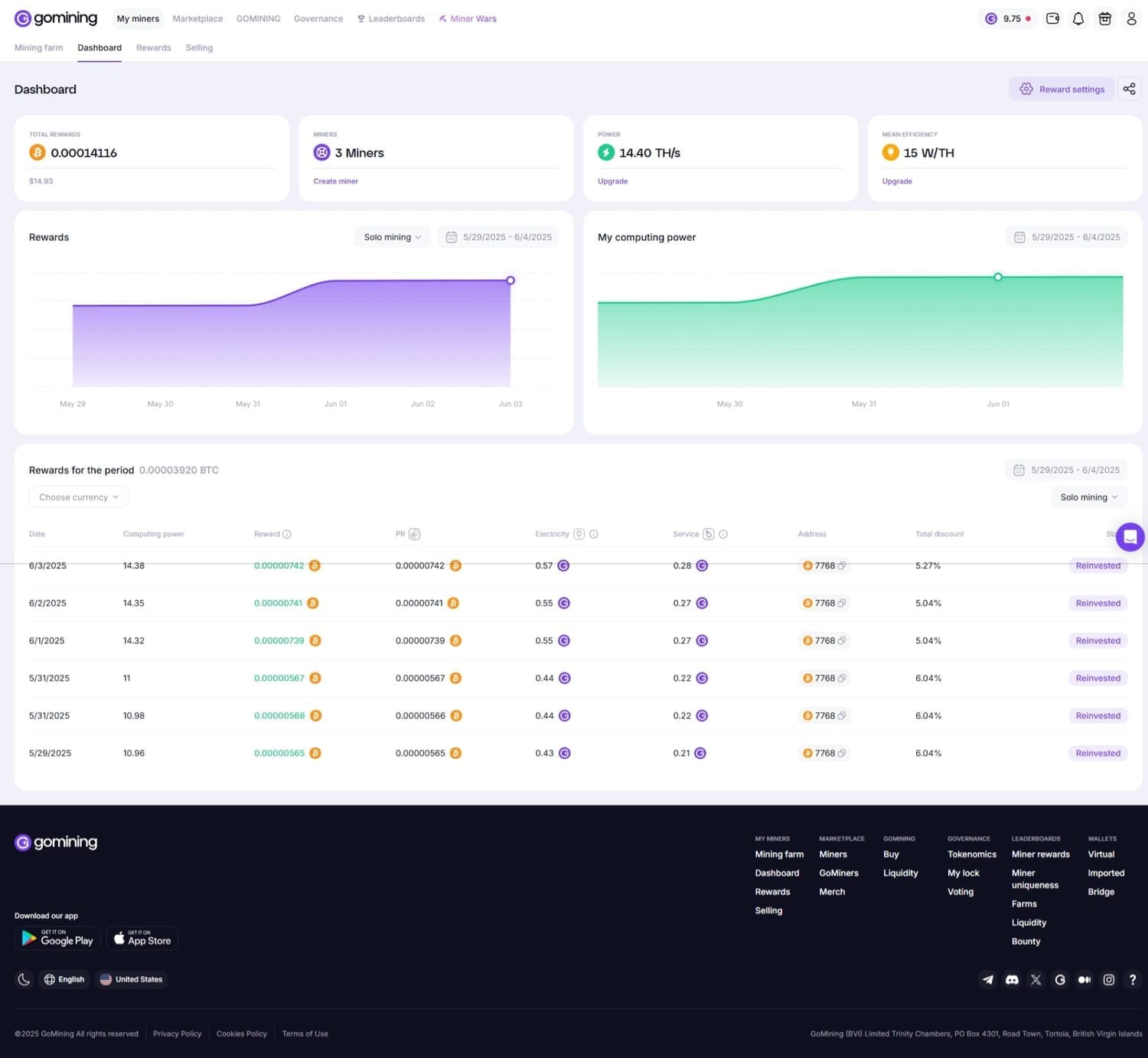Open Telegram social link
The height and width of the screenshot is (1058, 1148).
coord(988,979)
